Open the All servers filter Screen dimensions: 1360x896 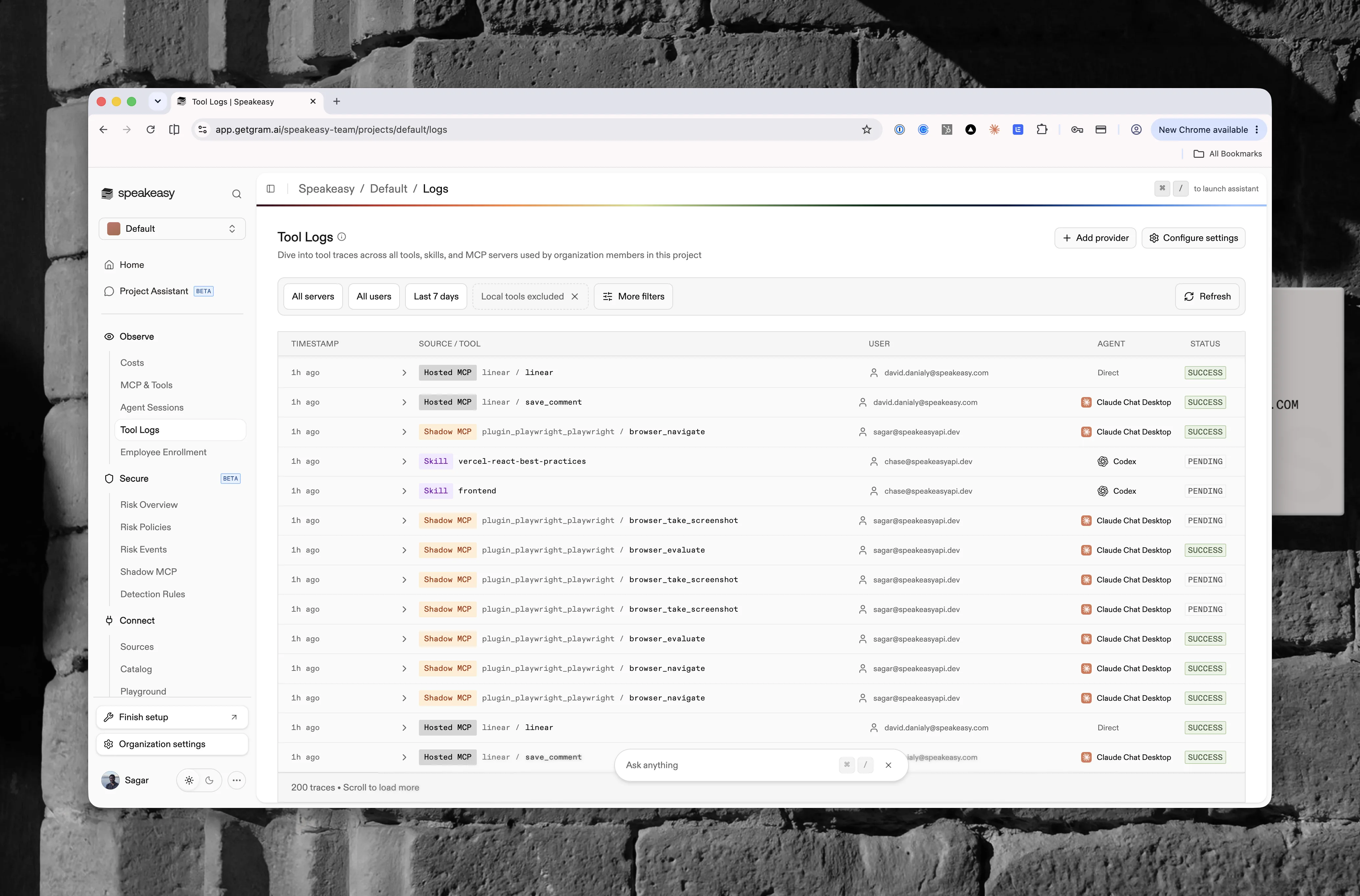coord(313,296)
